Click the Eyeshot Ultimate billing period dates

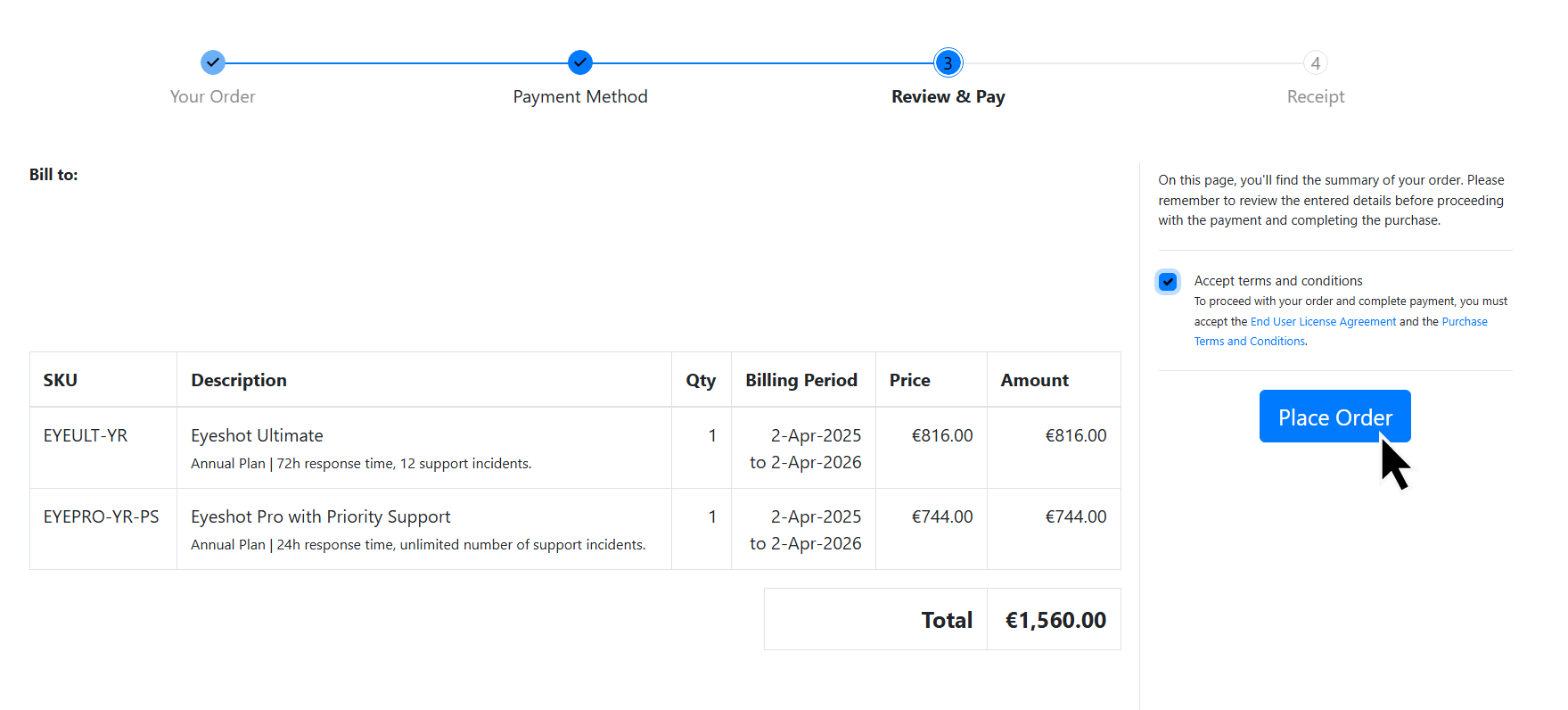pyautogui.click(x=806, y=449)
